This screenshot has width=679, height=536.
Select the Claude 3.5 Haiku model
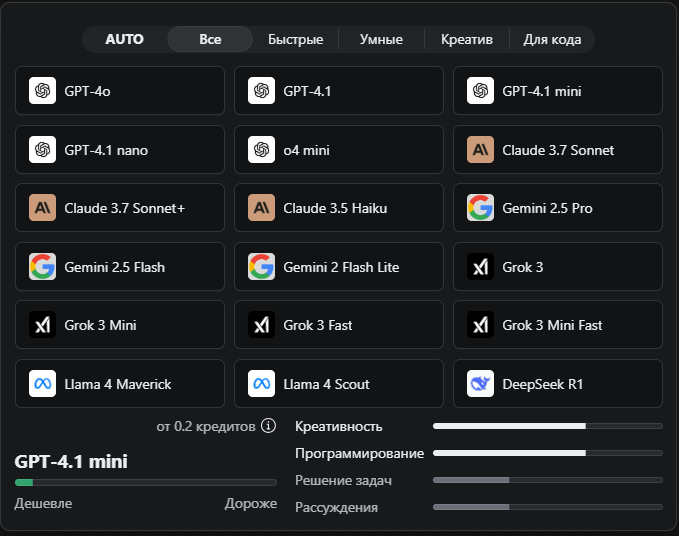coord(339,208)
